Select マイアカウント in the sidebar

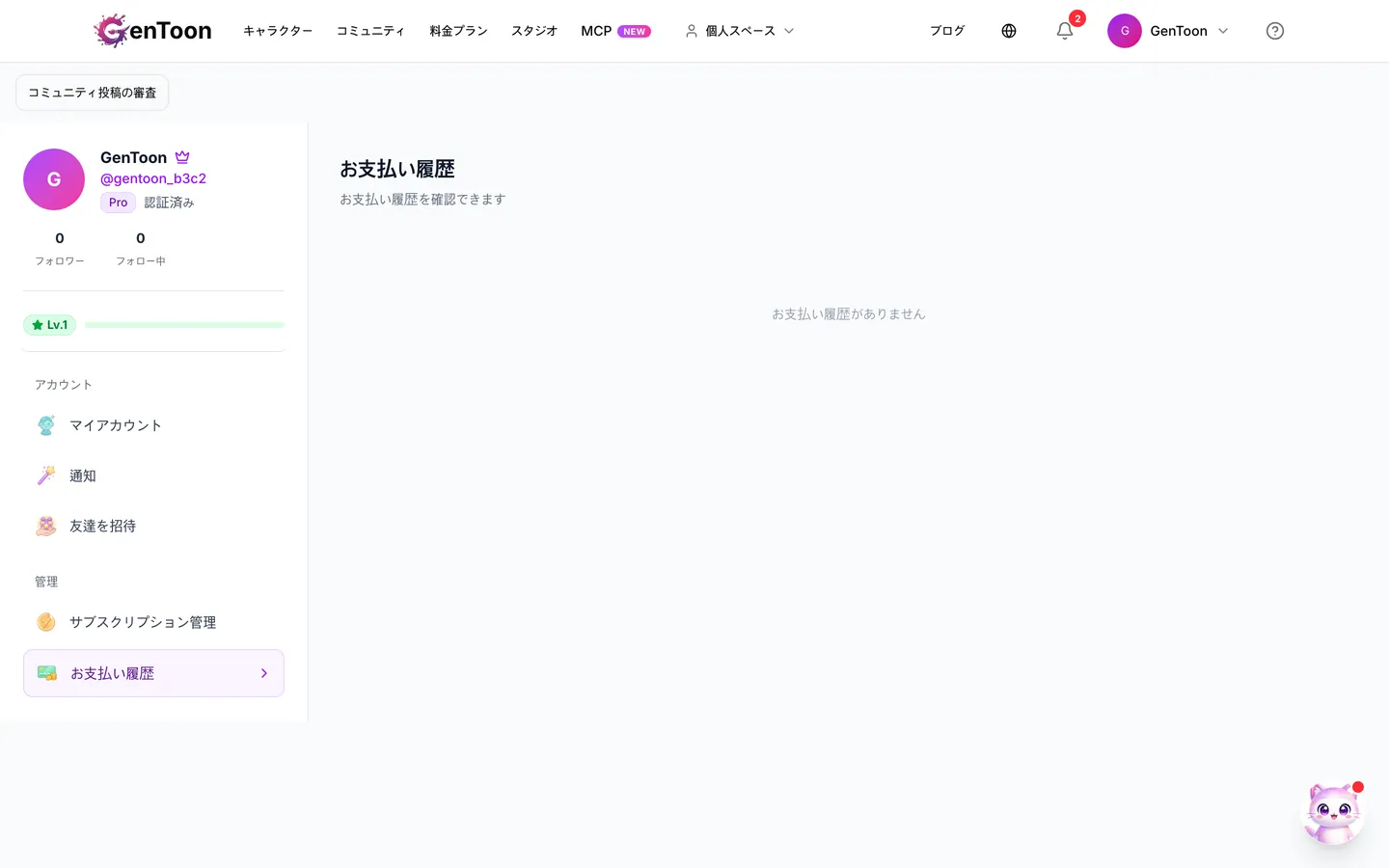coord(153,425)
